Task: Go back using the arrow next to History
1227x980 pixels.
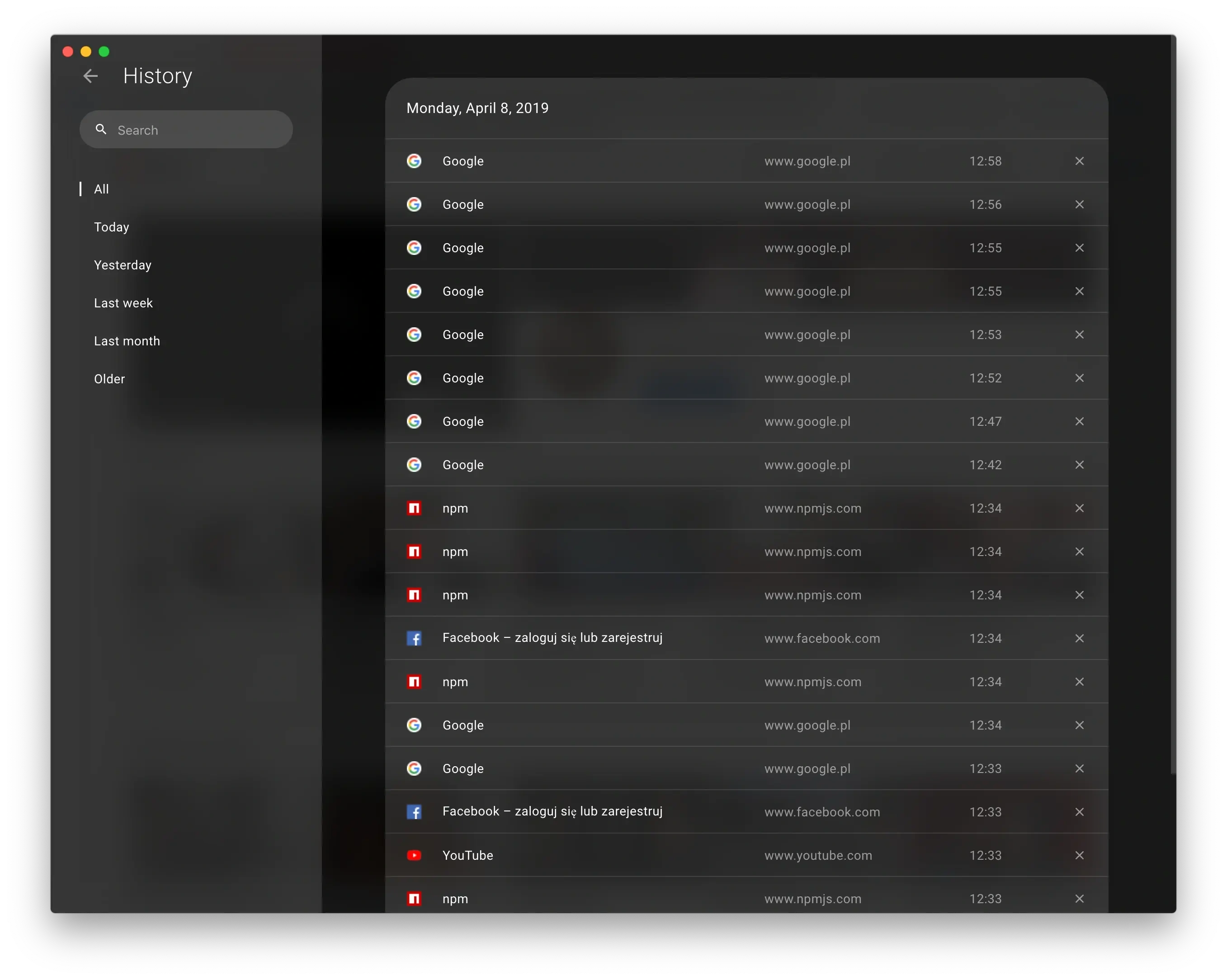Action: pos(90,75)
